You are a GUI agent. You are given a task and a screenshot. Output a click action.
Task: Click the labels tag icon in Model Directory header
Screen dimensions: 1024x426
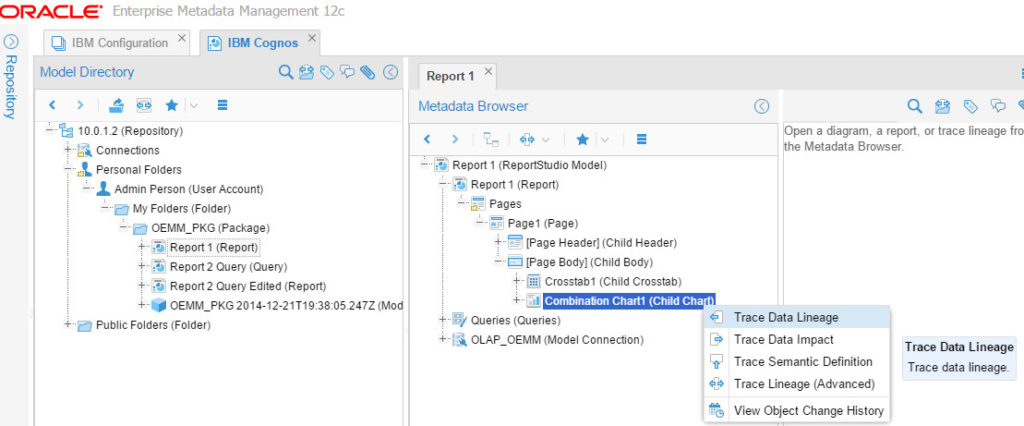point(327,72)
